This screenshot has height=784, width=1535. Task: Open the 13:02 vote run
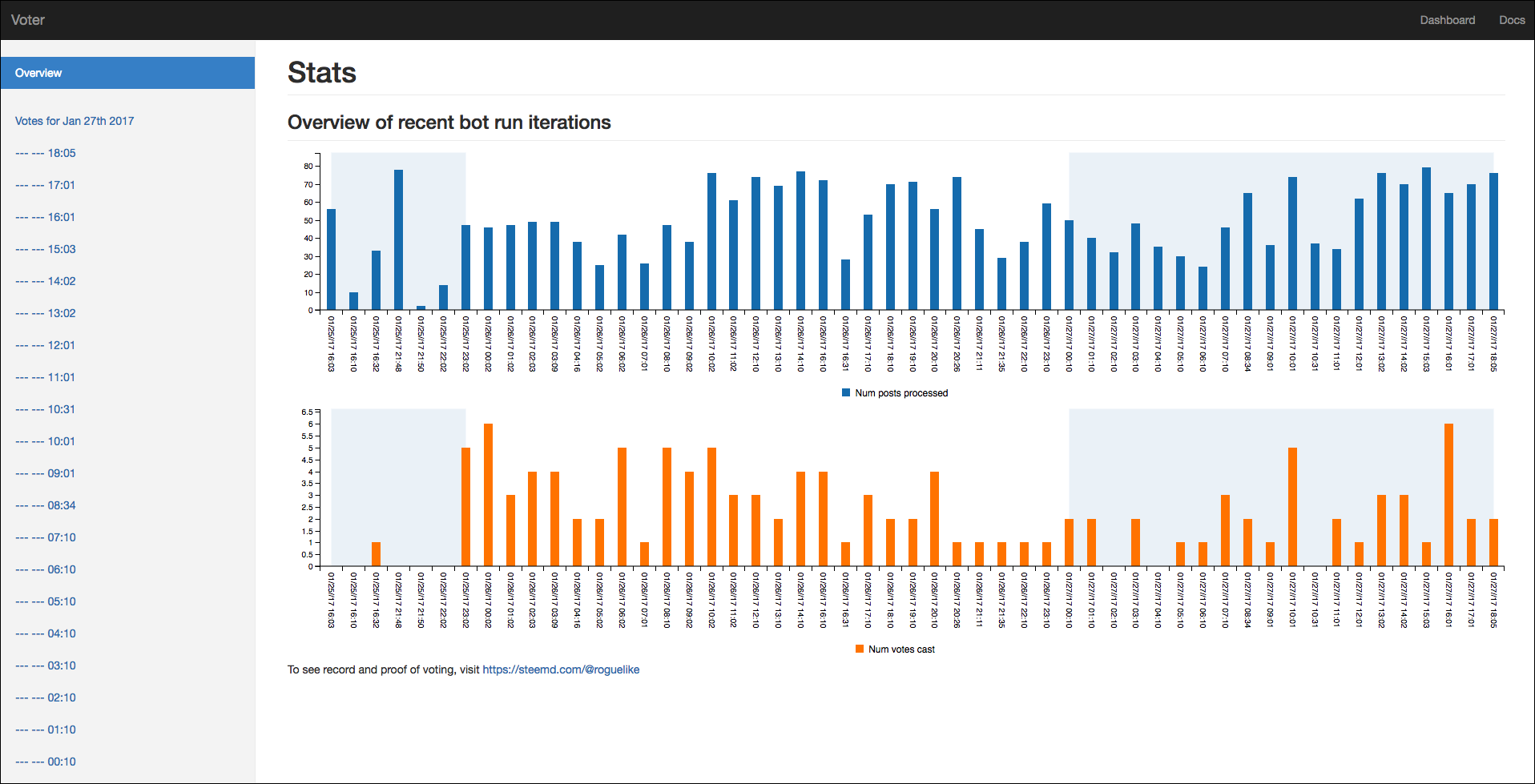[46, 313]
